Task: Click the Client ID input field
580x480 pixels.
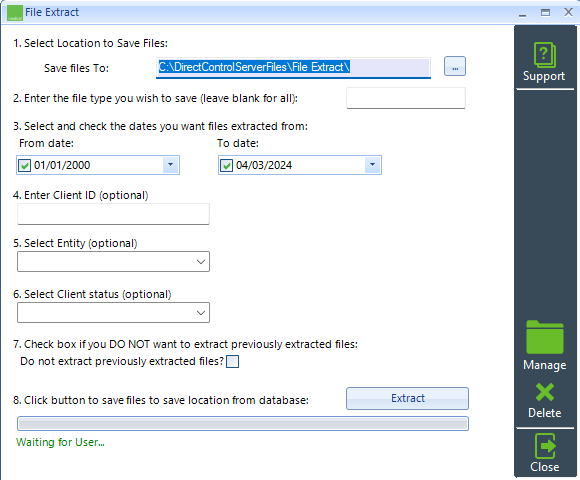Action: click(x=113, y=214)
